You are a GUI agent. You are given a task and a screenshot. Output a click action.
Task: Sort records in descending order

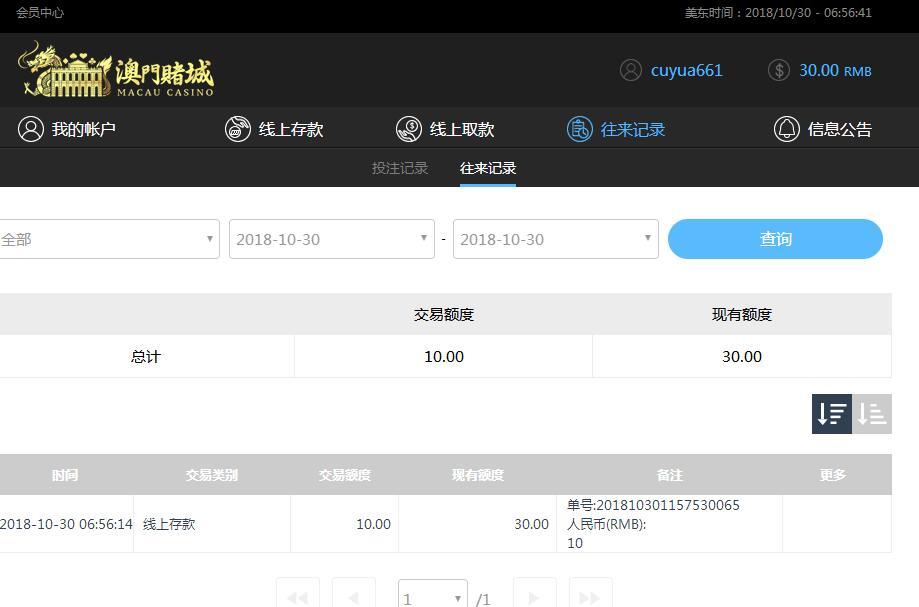832,414
